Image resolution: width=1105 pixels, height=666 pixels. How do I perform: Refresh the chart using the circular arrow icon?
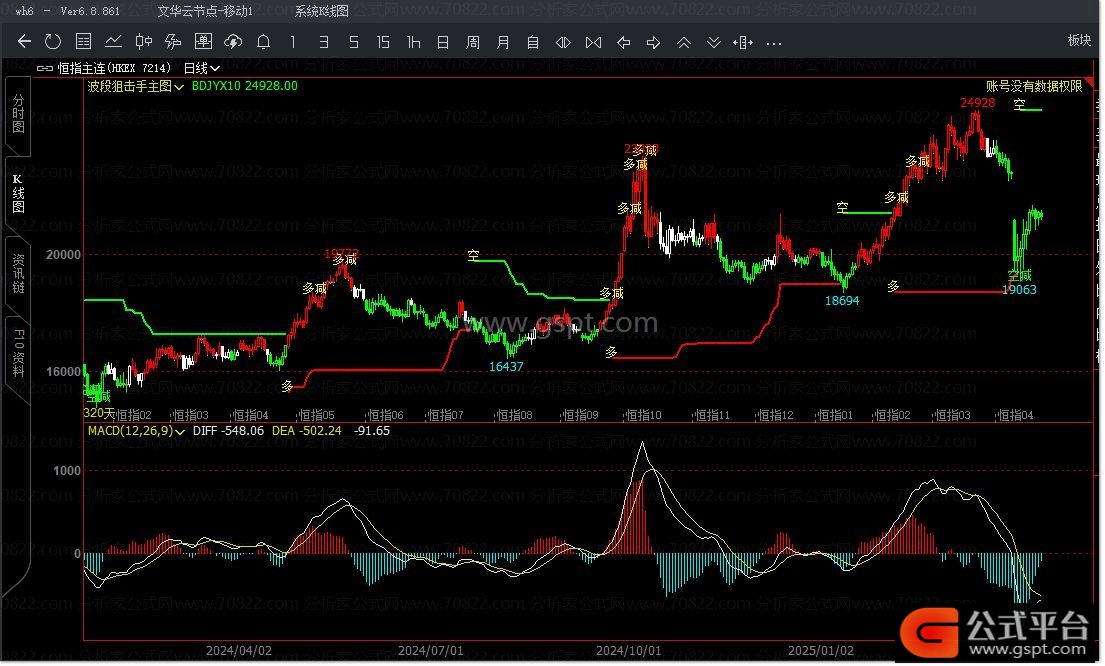coord(53,42)
